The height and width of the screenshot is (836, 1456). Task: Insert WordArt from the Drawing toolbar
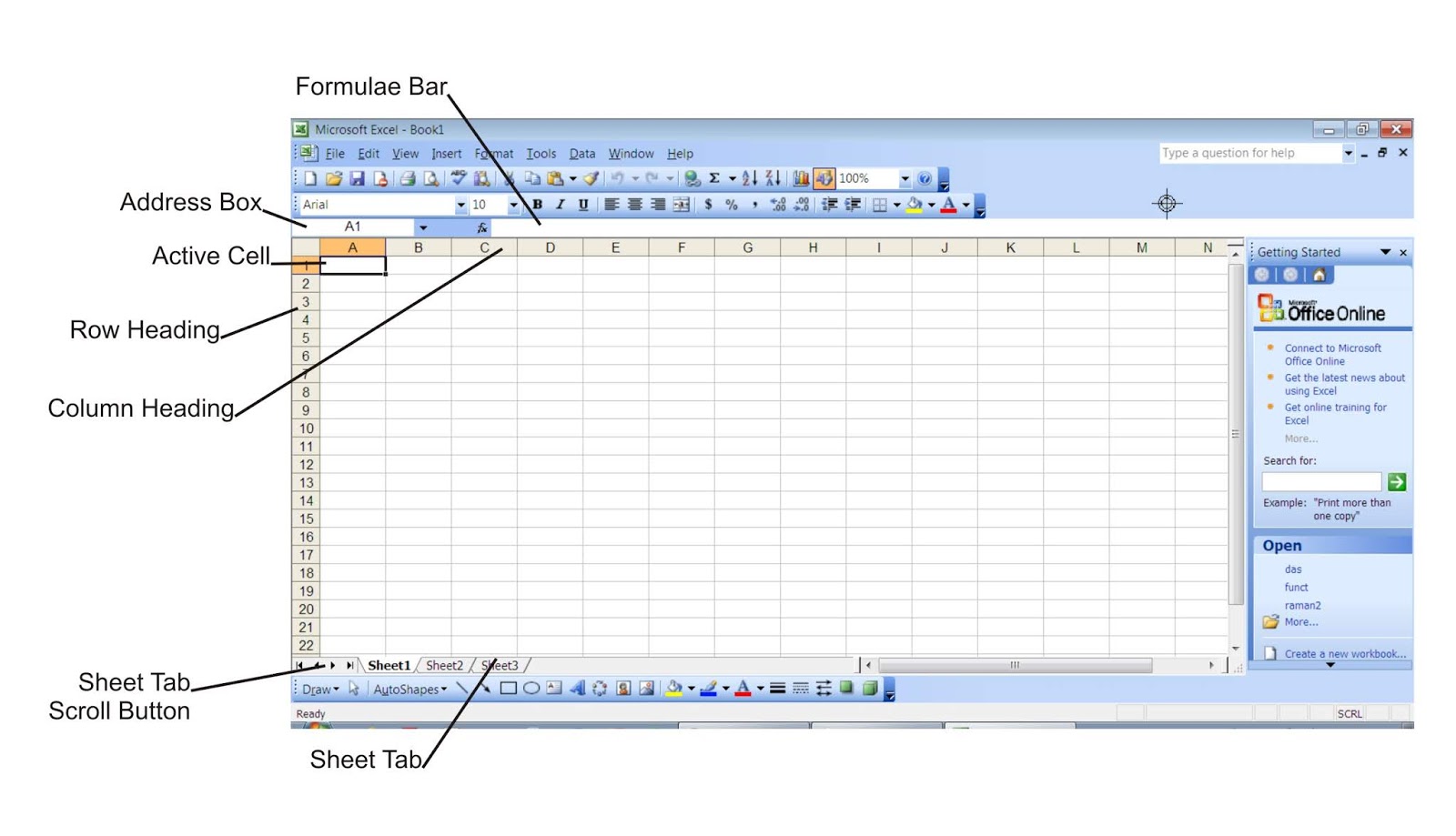click(579, 689)
